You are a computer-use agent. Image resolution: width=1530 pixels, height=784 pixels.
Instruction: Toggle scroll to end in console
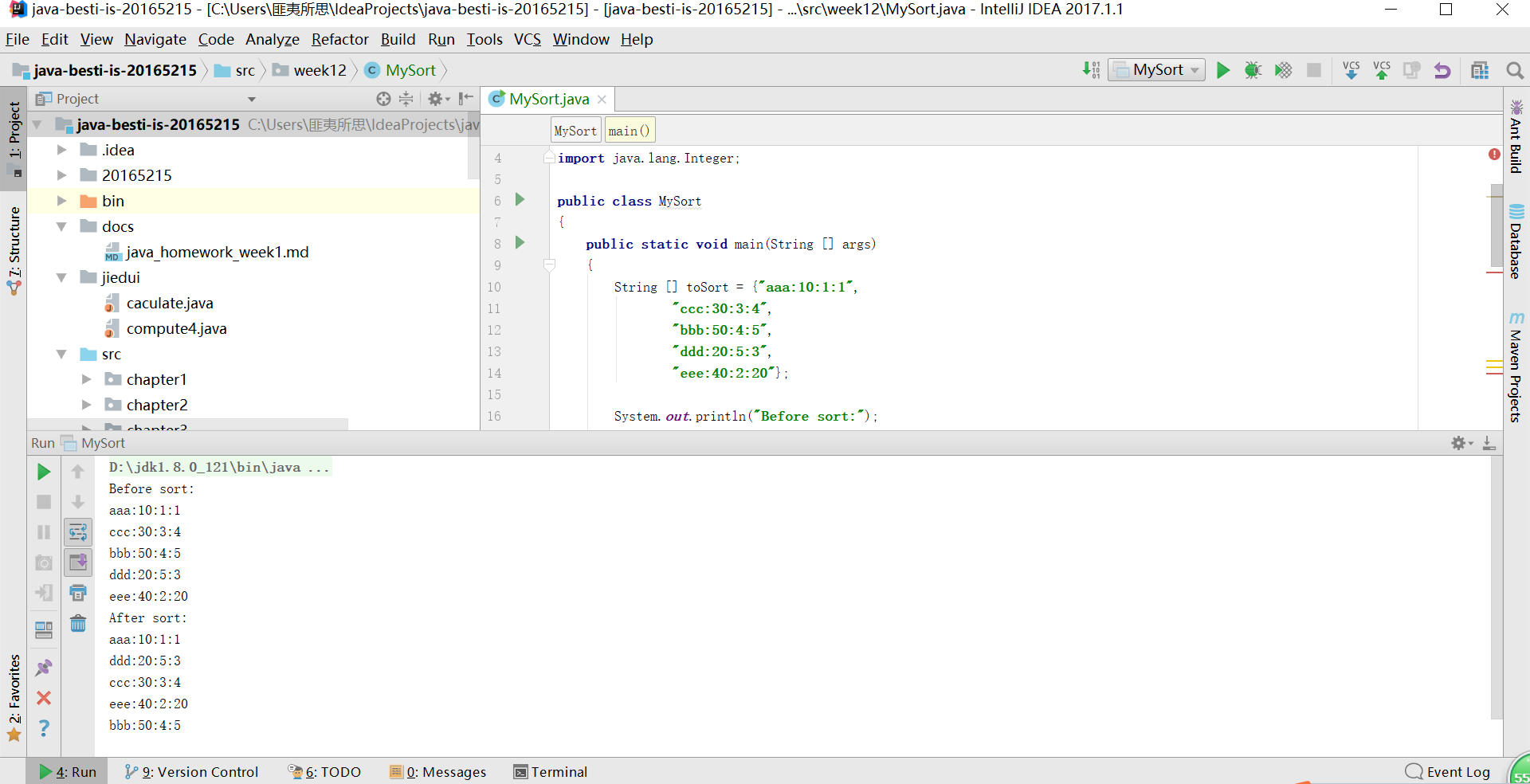click(78, 563)
